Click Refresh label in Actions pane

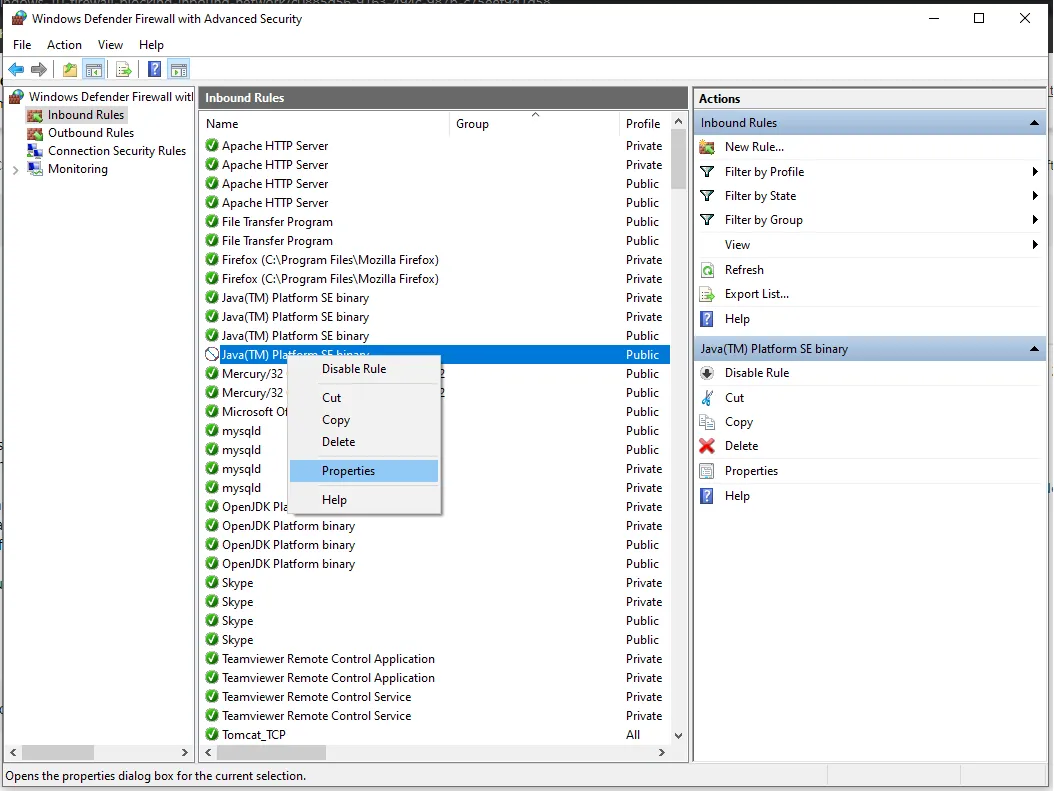pos(744,270)
